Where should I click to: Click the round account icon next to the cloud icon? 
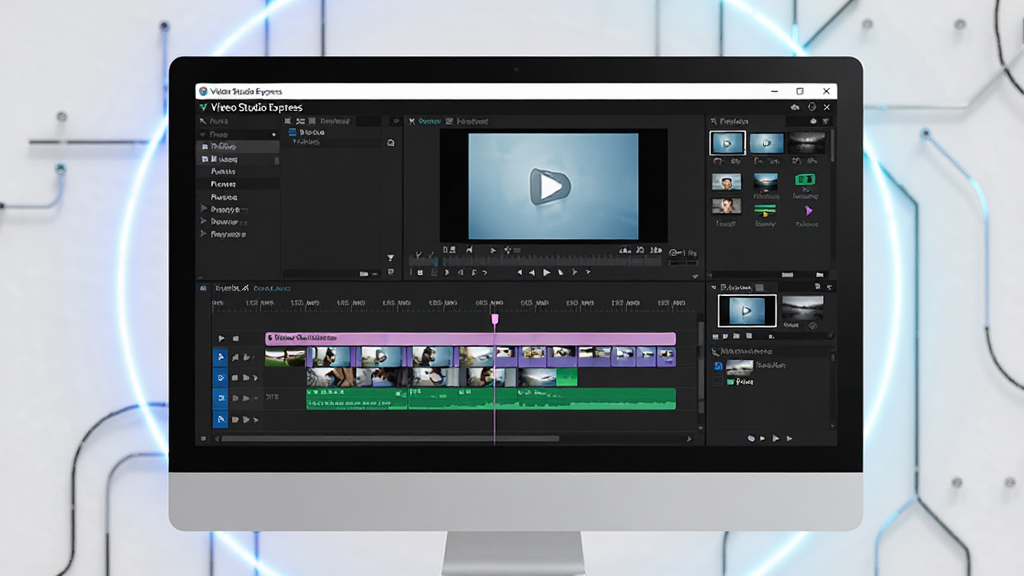(812, 107)
